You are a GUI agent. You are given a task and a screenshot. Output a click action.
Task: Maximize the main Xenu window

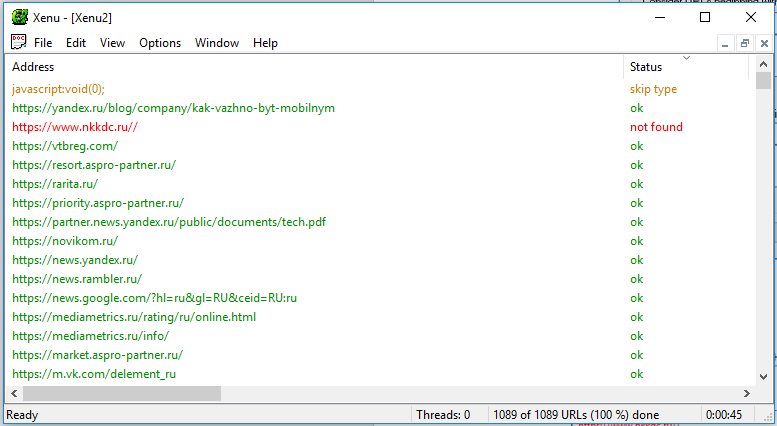[x=705, y=17]
